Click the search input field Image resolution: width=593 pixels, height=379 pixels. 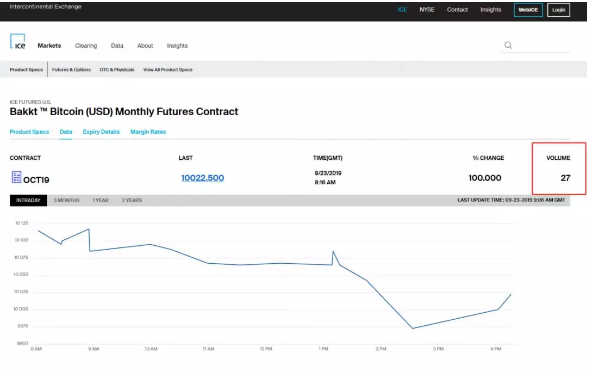click(x=542, y=46)
